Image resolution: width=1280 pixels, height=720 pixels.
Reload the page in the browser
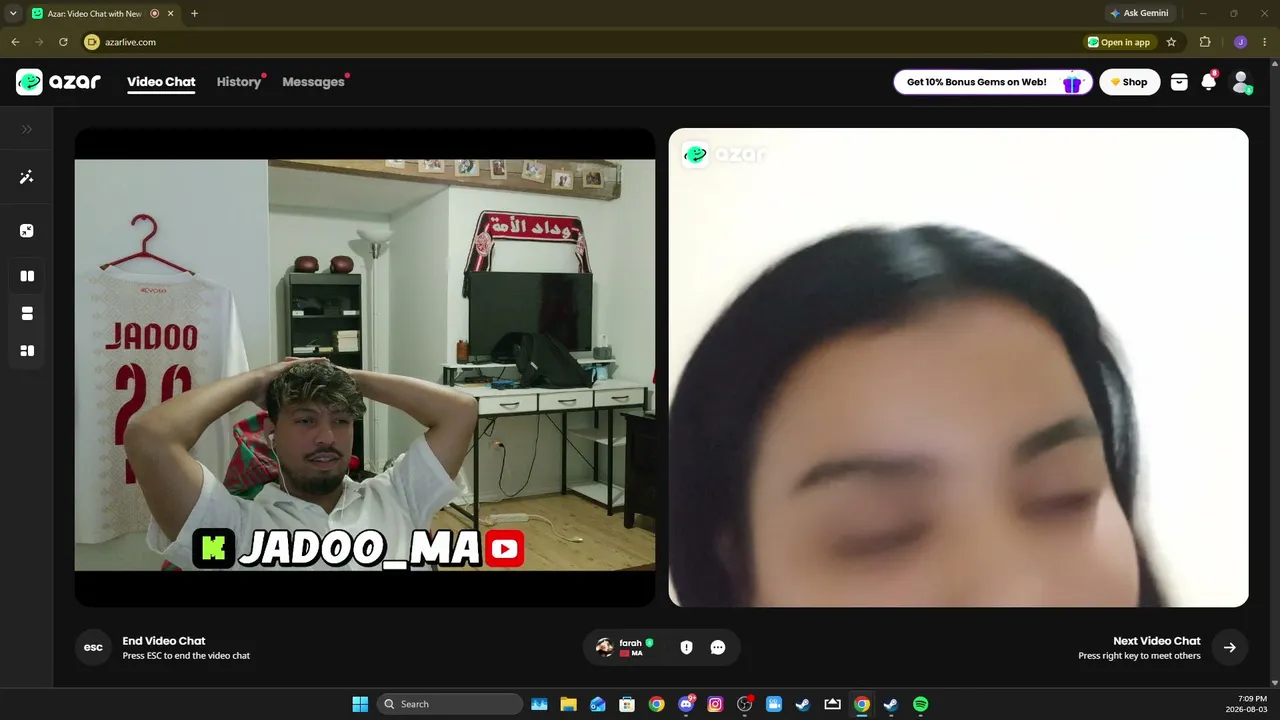[x=63, y=42]
